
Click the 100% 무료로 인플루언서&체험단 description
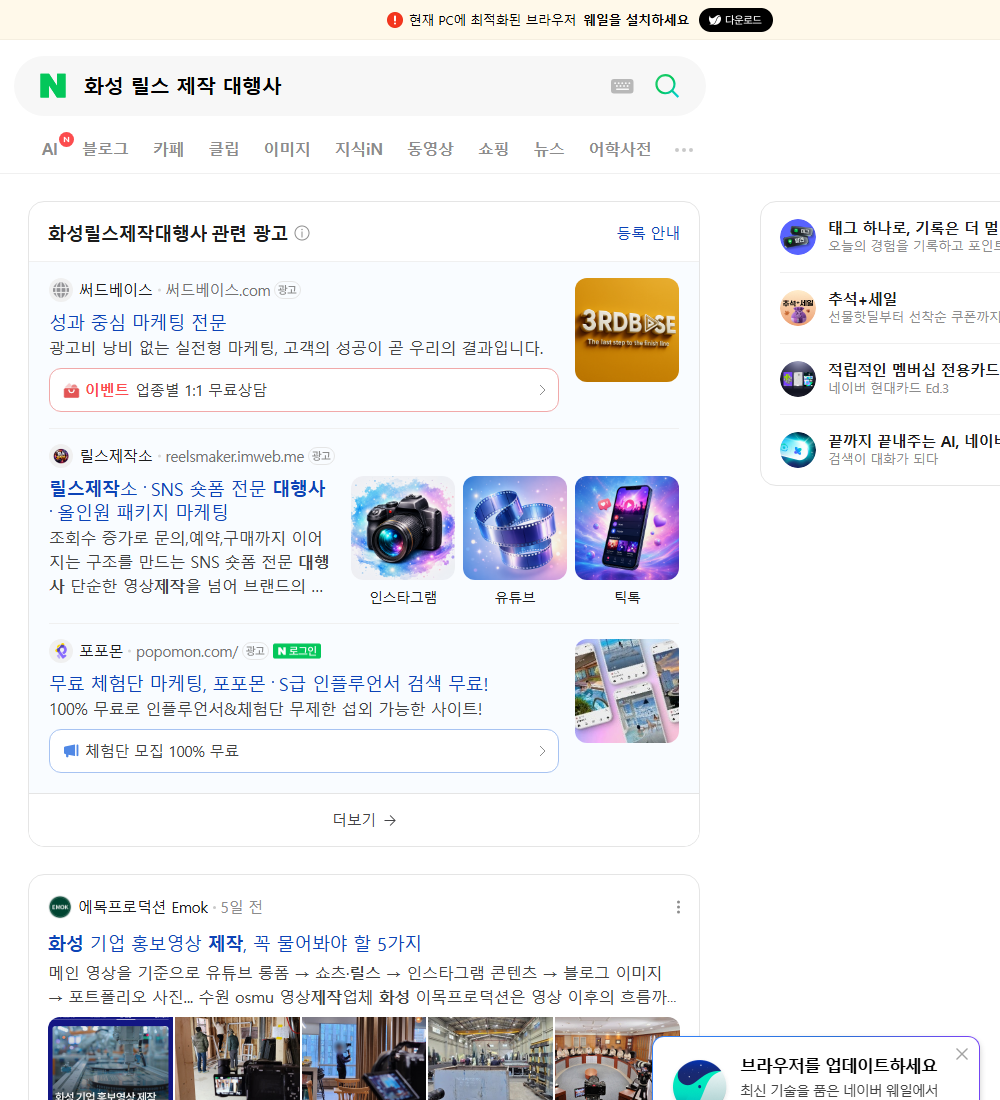tap(265, 709)
